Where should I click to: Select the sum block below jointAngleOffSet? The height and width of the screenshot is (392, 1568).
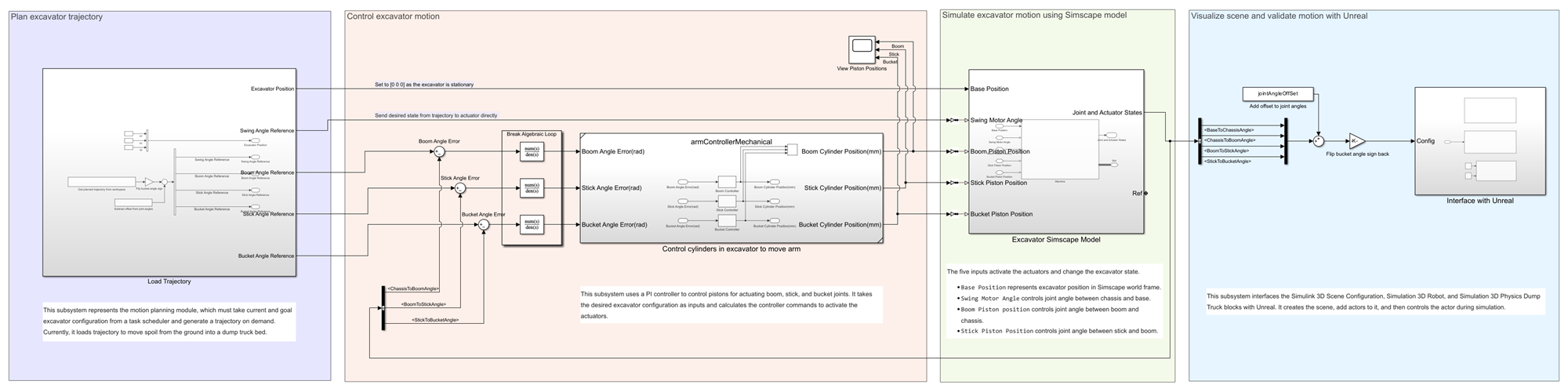(1318, 141)
